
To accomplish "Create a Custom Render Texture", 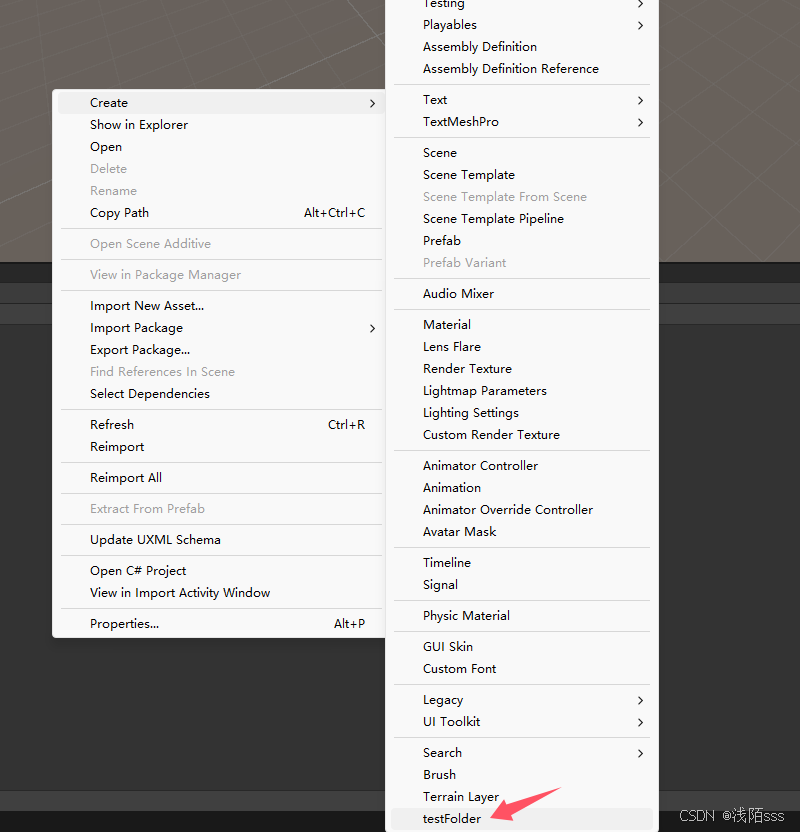I will (522, 435).
